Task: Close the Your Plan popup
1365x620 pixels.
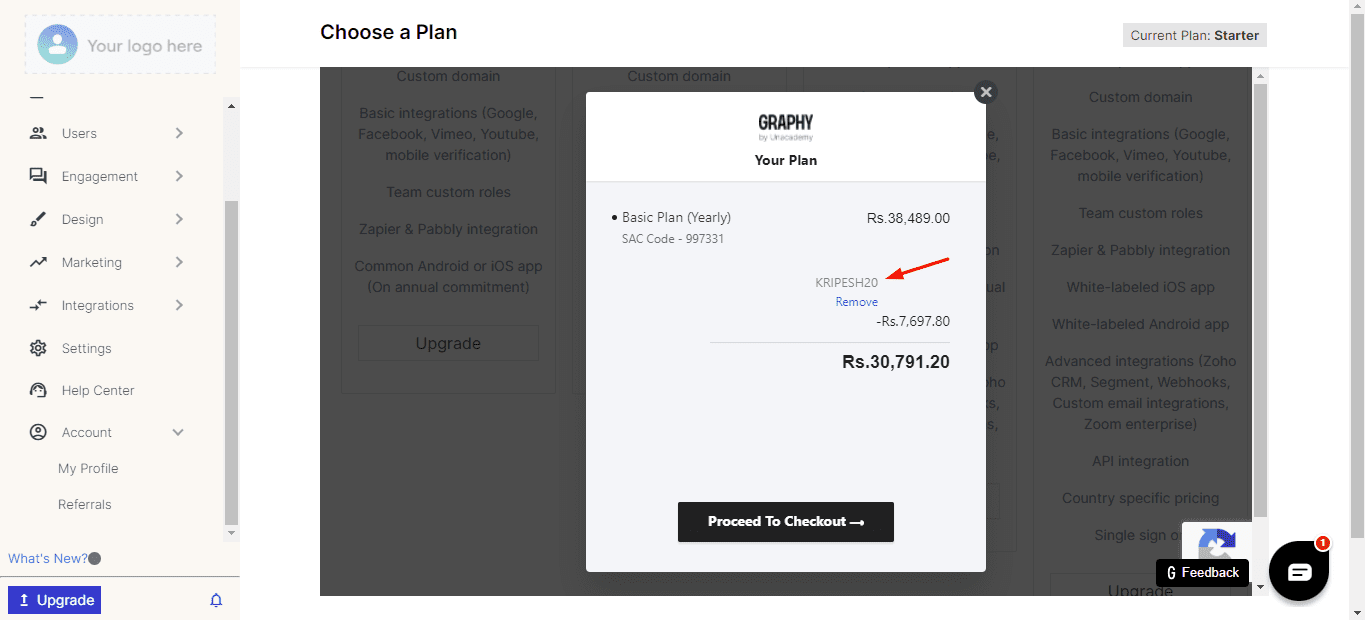Action: pos(986,92)
